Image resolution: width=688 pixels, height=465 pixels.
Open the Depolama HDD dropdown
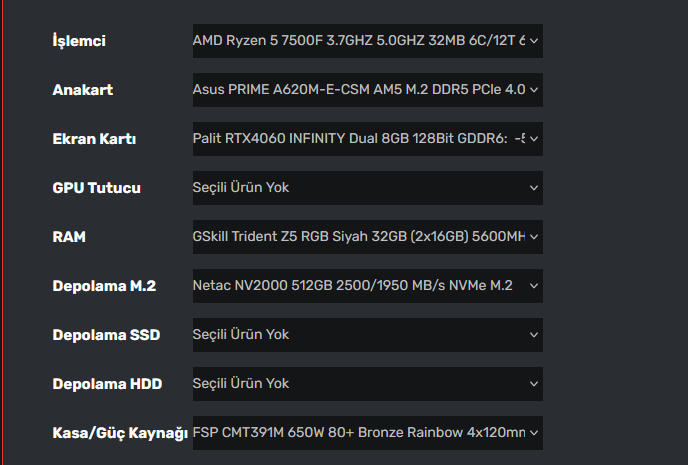(x=368, y=384)
